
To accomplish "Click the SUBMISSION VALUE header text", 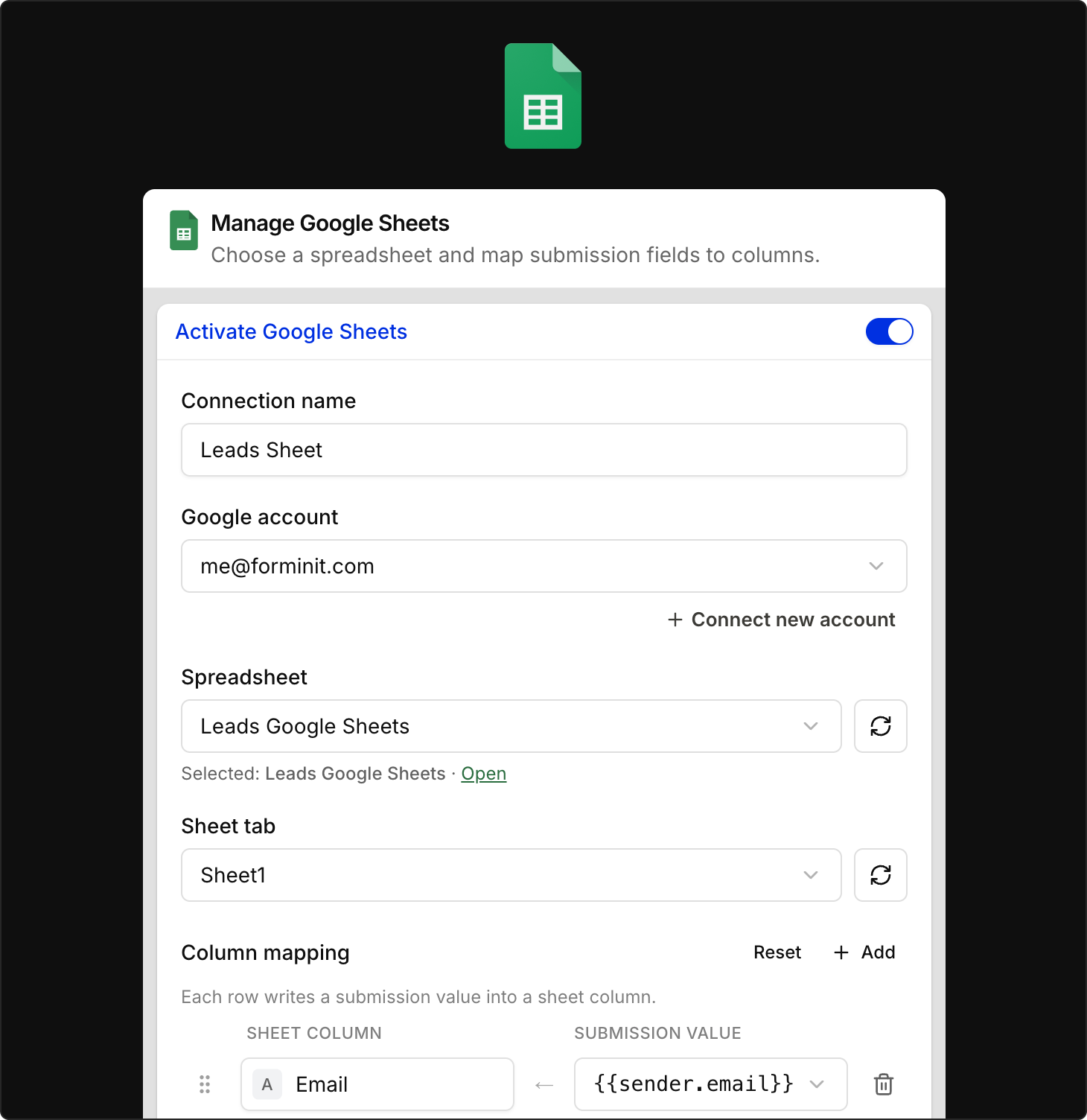I will [x=657, y=1033].
